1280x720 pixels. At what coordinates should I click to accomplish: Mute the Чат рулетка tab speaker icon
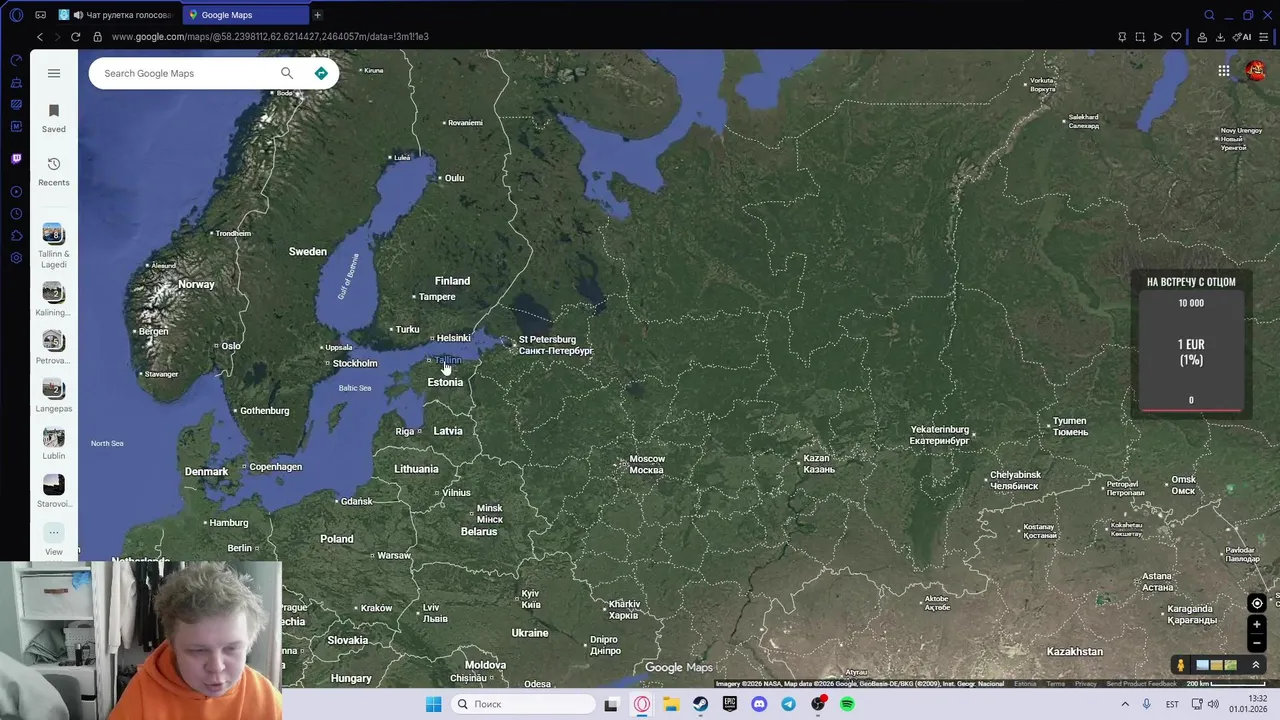tap(78, 15)
